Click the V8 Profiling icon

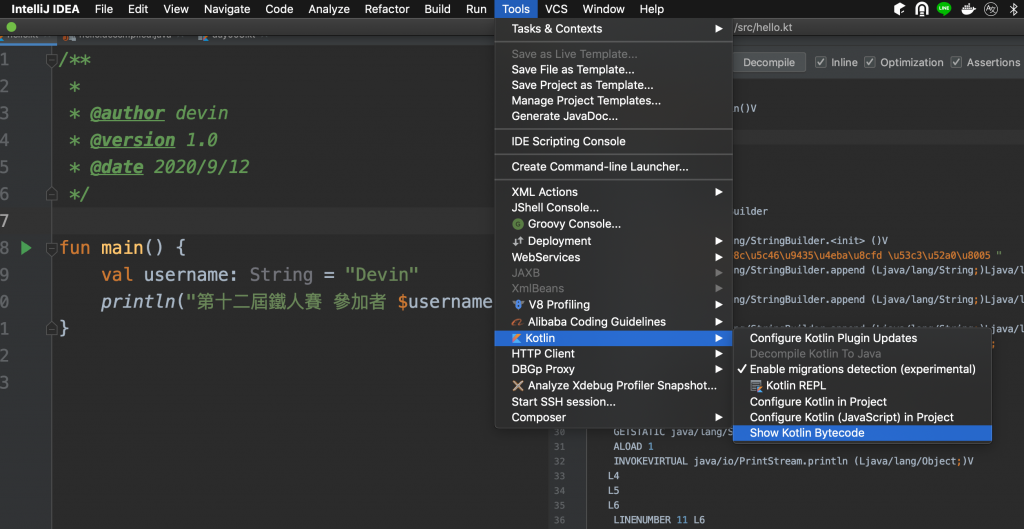click(518, 304)
